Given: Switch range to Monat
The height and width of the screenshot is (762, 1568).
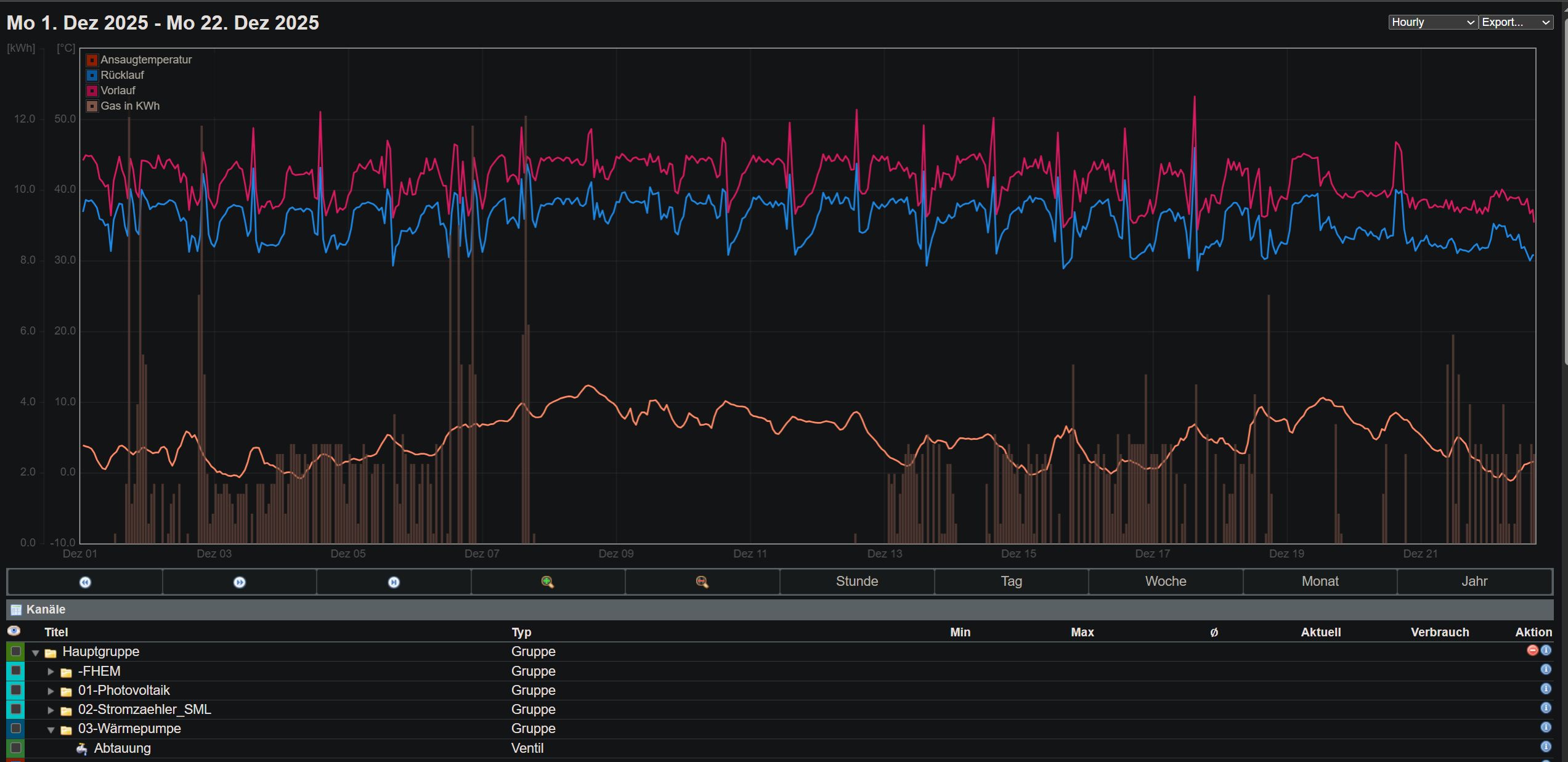Looking at the screenshot, I should 1320,582.
